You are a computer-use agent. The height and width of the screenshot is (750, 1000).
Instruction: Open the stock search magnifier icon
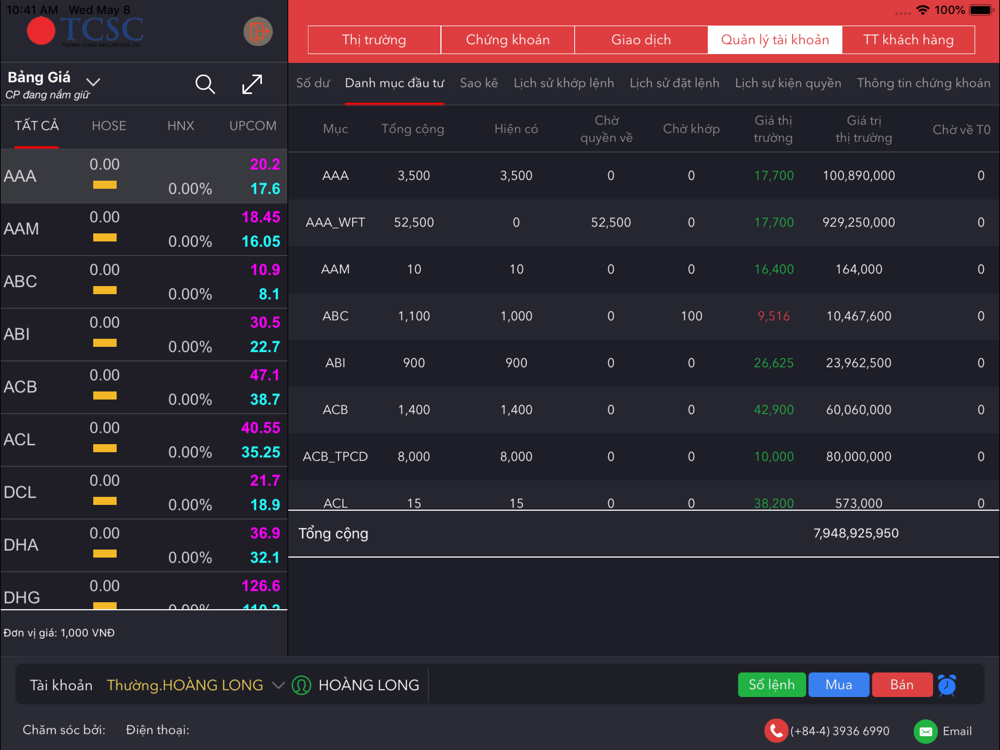point(205,84)
